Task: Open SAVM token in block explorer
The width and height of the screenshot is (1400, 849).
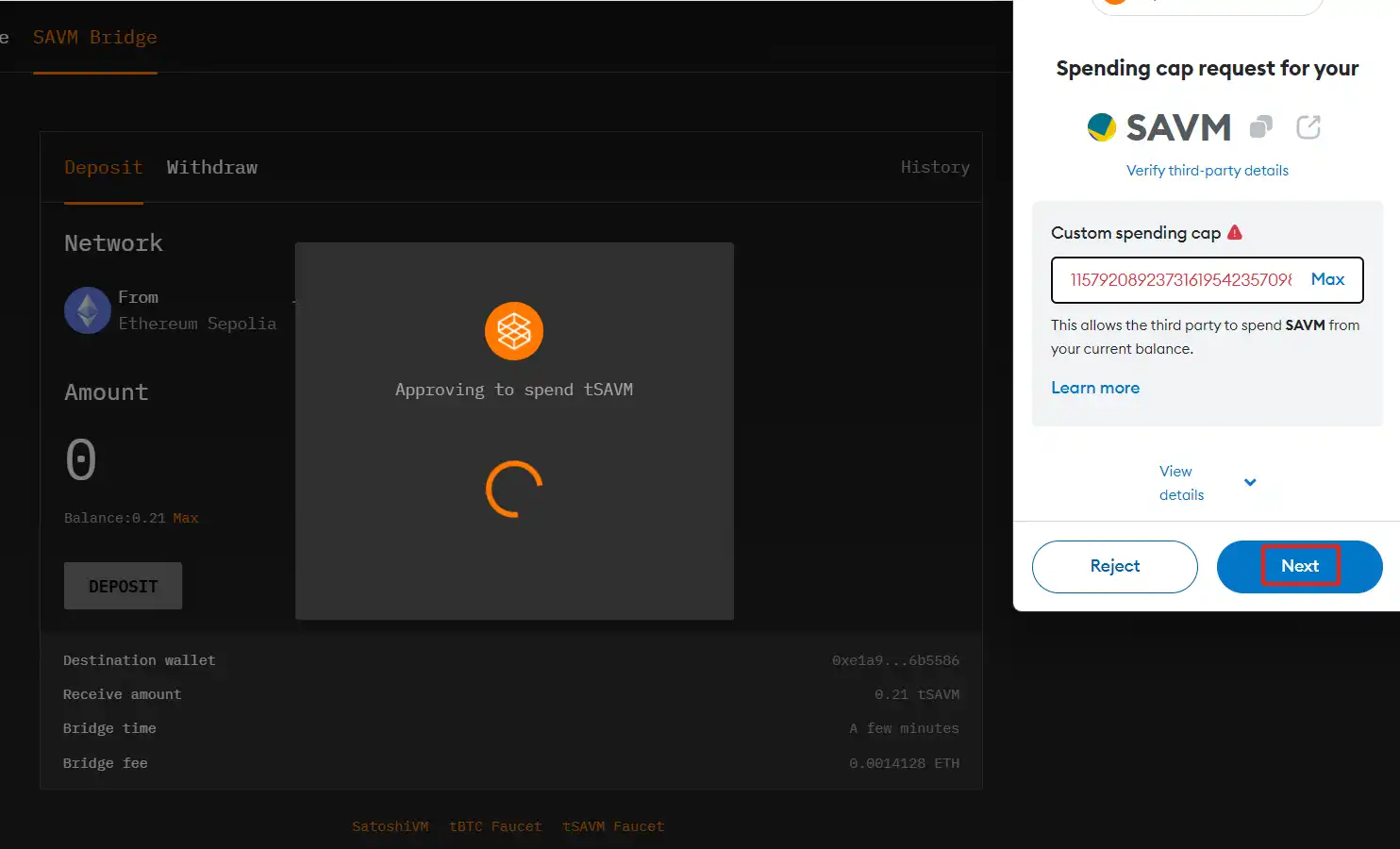Action: tap(1308, 127)
